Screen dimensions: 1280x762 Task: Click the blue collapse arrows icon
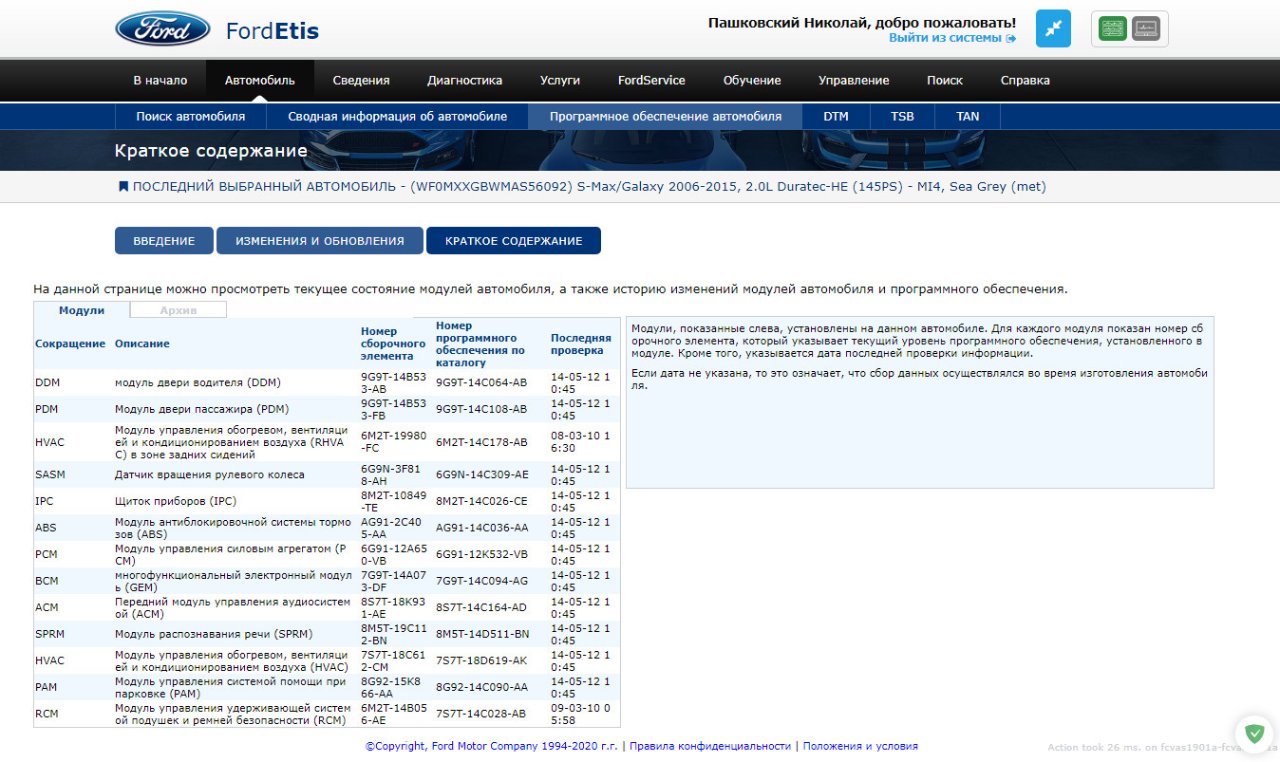[1053, 29]
